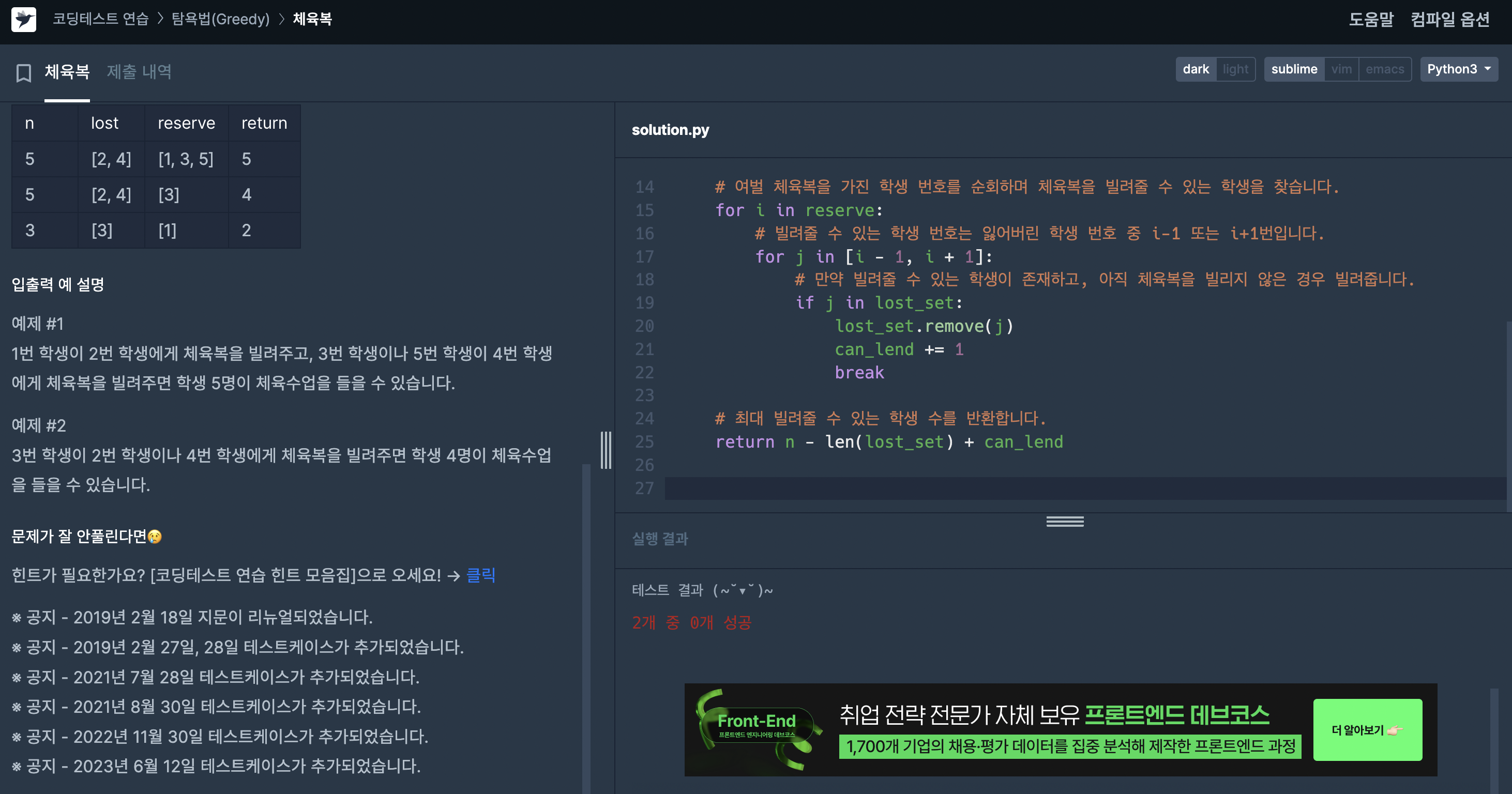Select the dark theme option
This screenshot has height=794, width=1512.
[x=1196, y=69]
